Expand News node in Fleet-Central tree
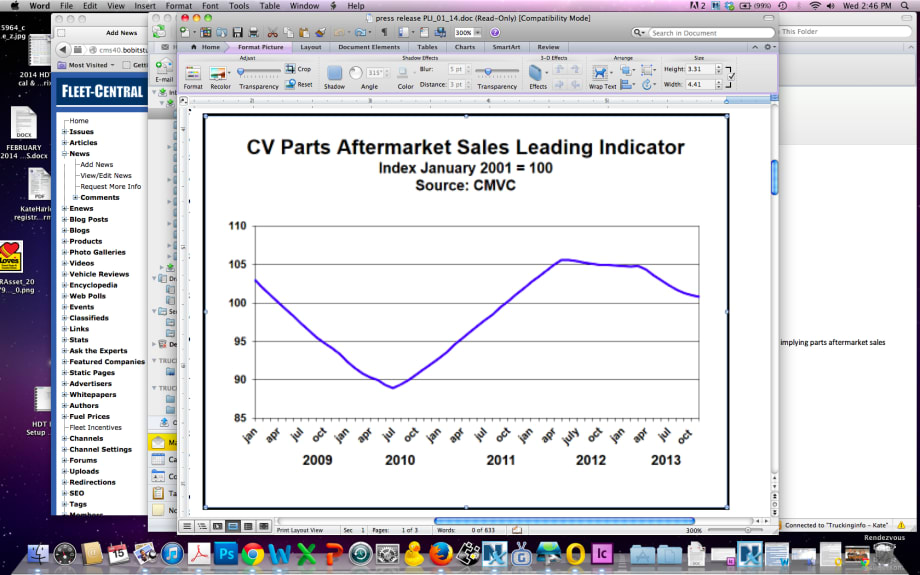Image resolution: width=920 pixels, height=575 pixels. click(65, 154)
